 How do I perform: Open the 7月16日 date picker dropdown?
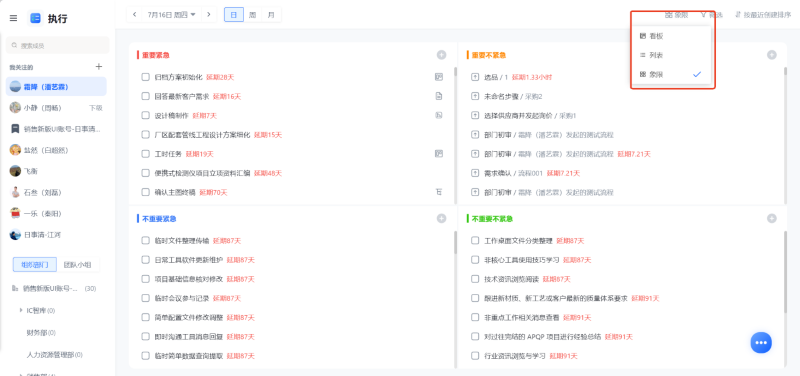(x=172, y=15)
